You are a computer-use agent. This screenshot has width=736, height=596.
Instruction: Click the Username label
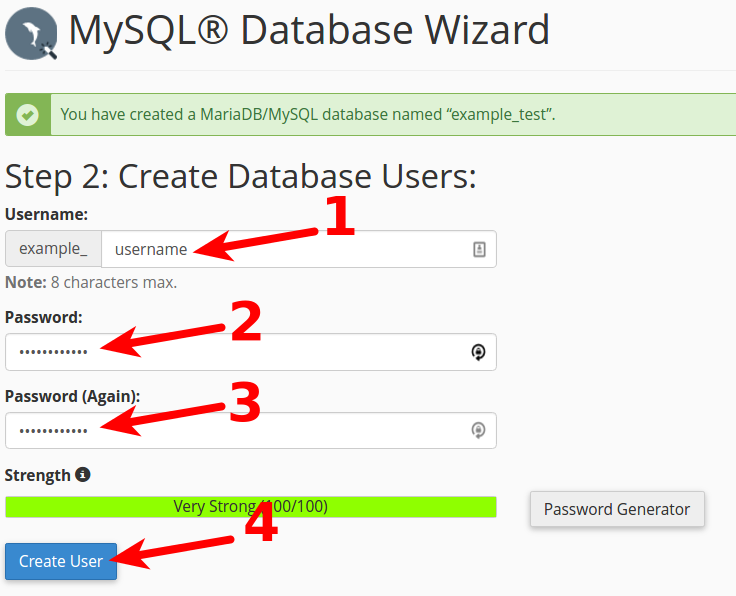(47, 214)
